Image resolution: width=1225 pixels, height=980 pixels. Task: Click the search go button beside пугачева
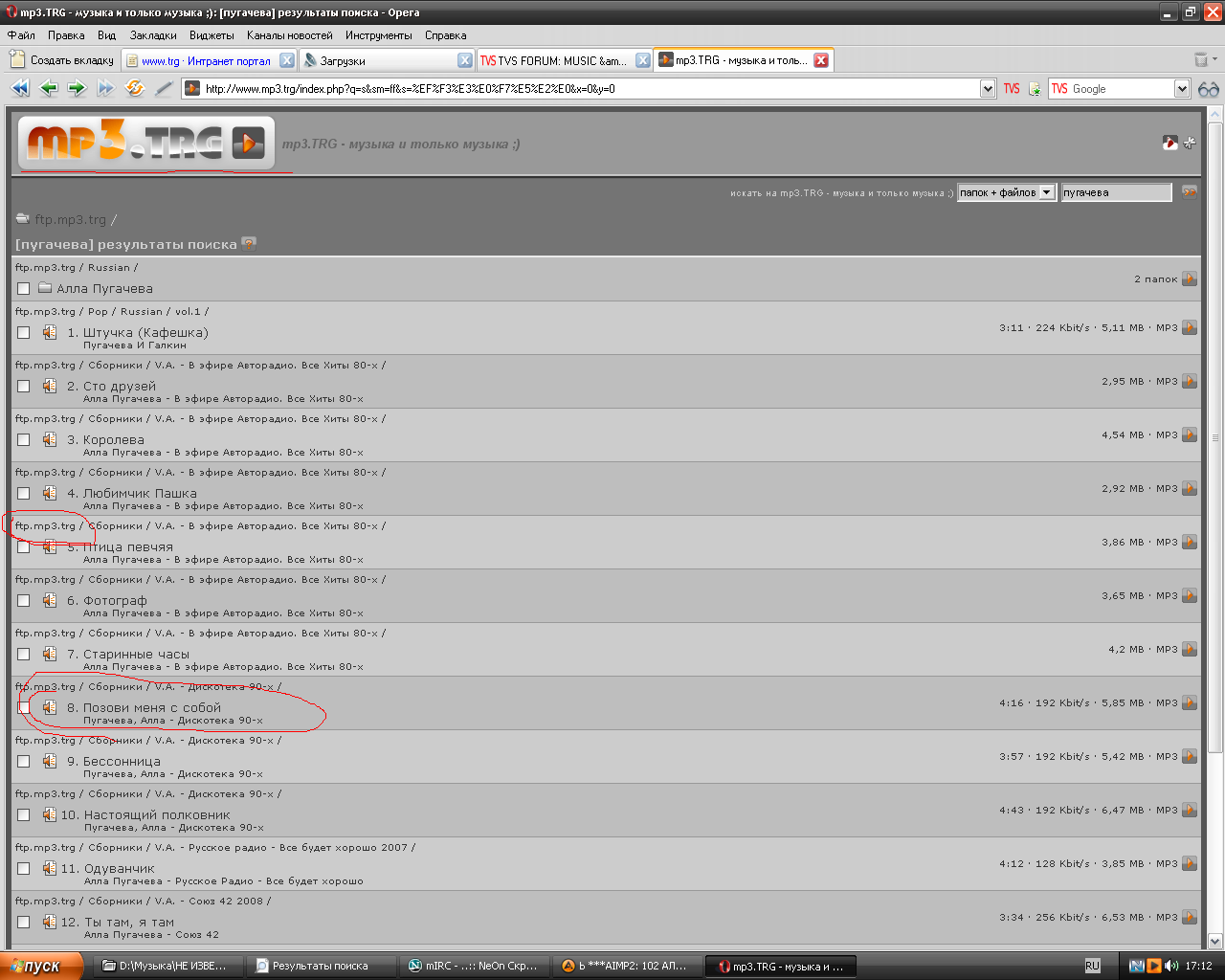pos(1190,192)
